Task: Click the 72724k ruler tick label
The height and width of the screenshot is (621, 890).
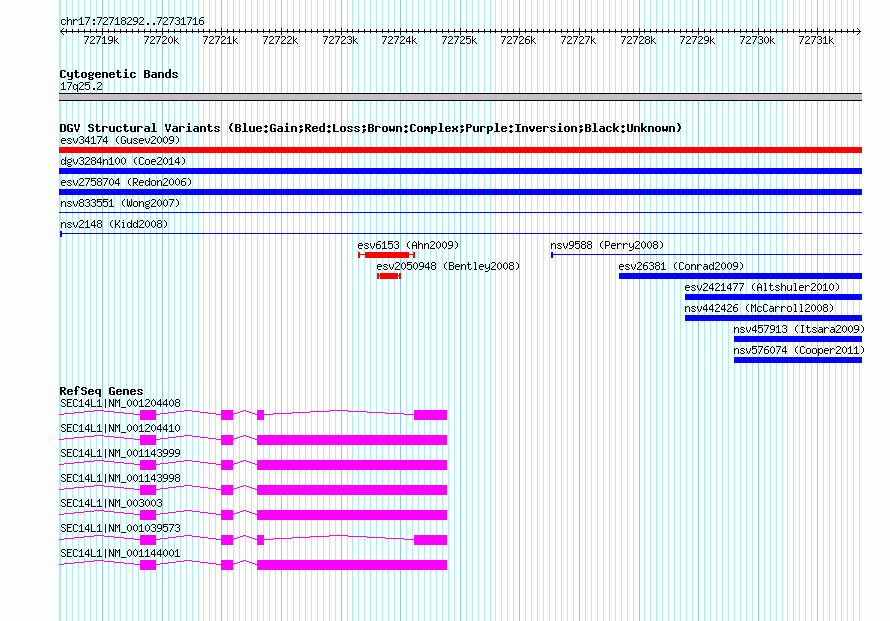Action: click(x=399, y=40)
